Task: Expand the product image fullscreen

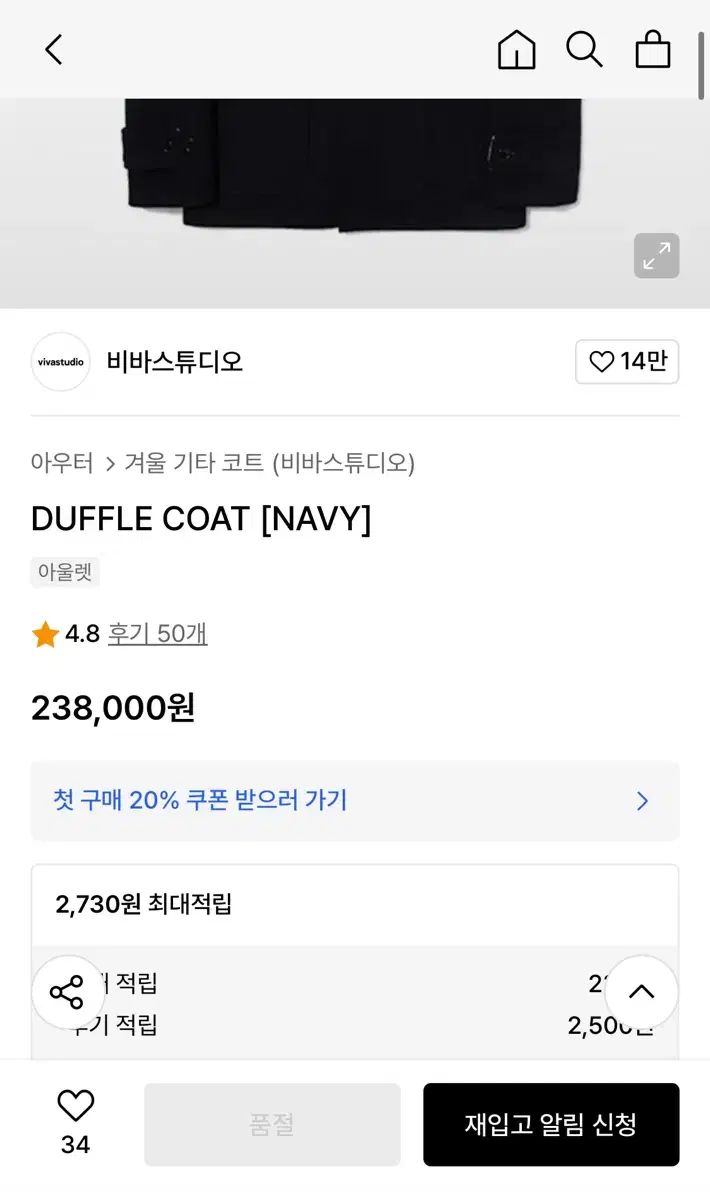Action: click(656, 256)
